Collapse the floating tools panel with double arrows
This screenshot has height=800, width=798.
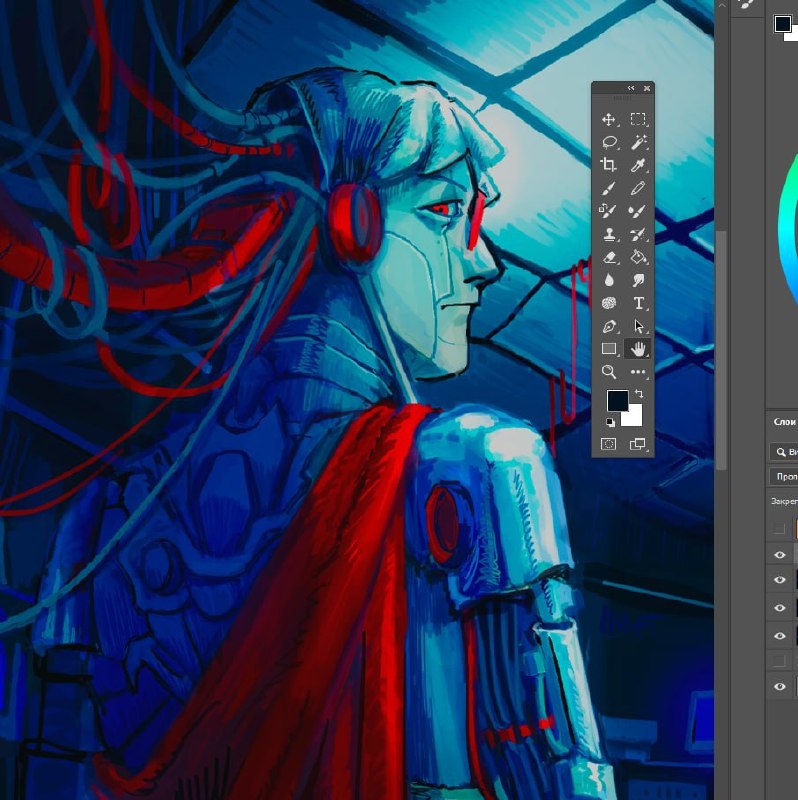(631, 88)
